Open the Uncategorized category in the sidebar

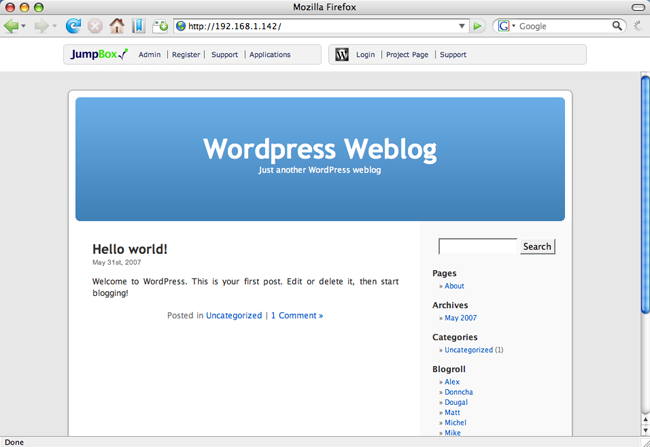(468, 350)
